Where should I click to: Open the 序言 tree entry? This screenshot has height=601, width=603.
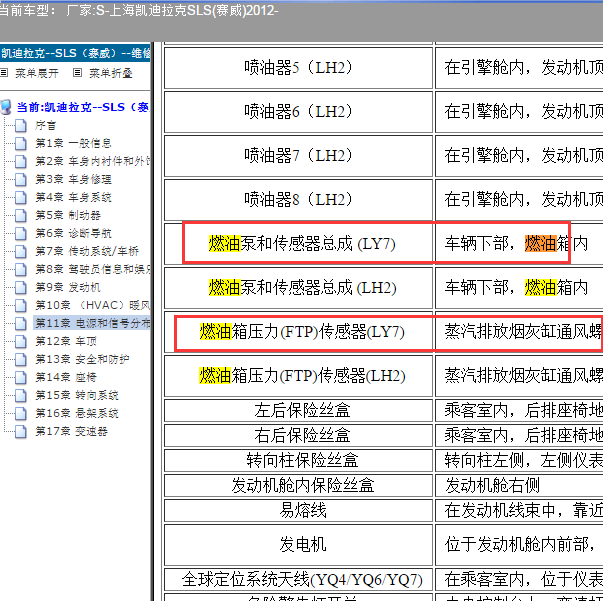click(x=46, y=125)
